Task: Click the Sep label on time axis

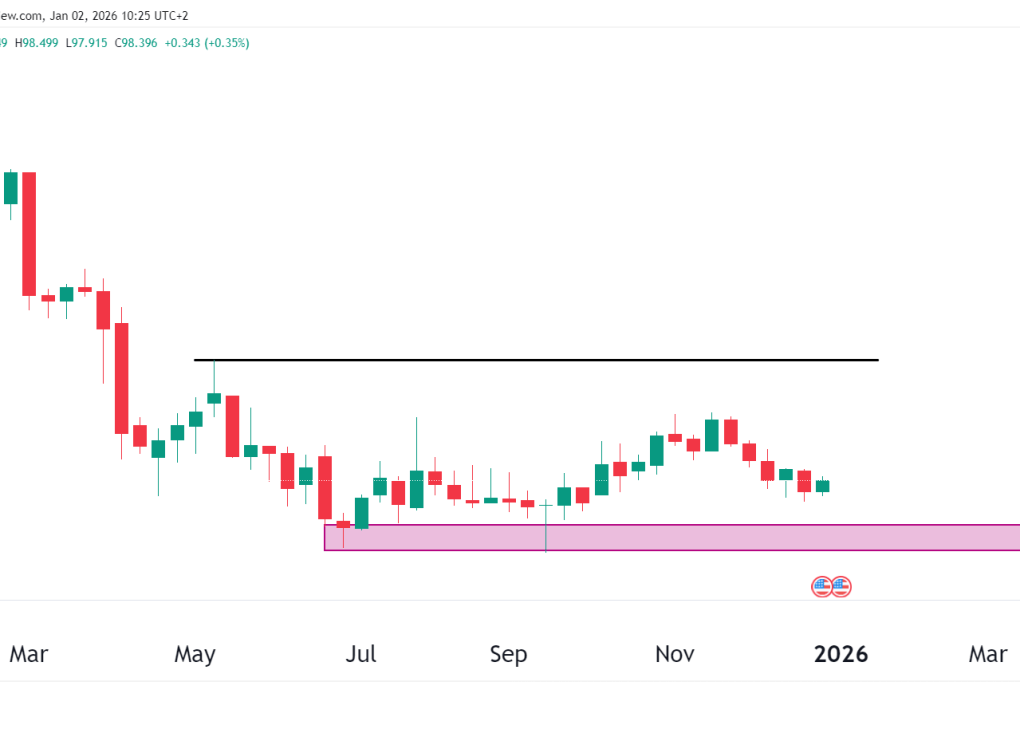Action: point(508,654)
